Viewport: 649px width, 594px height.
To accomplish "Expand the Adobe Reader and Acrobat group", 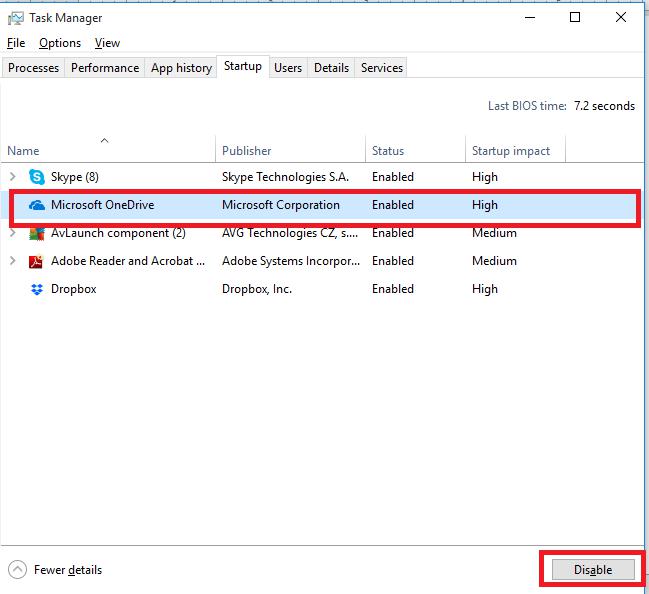I will pos(12,261).
